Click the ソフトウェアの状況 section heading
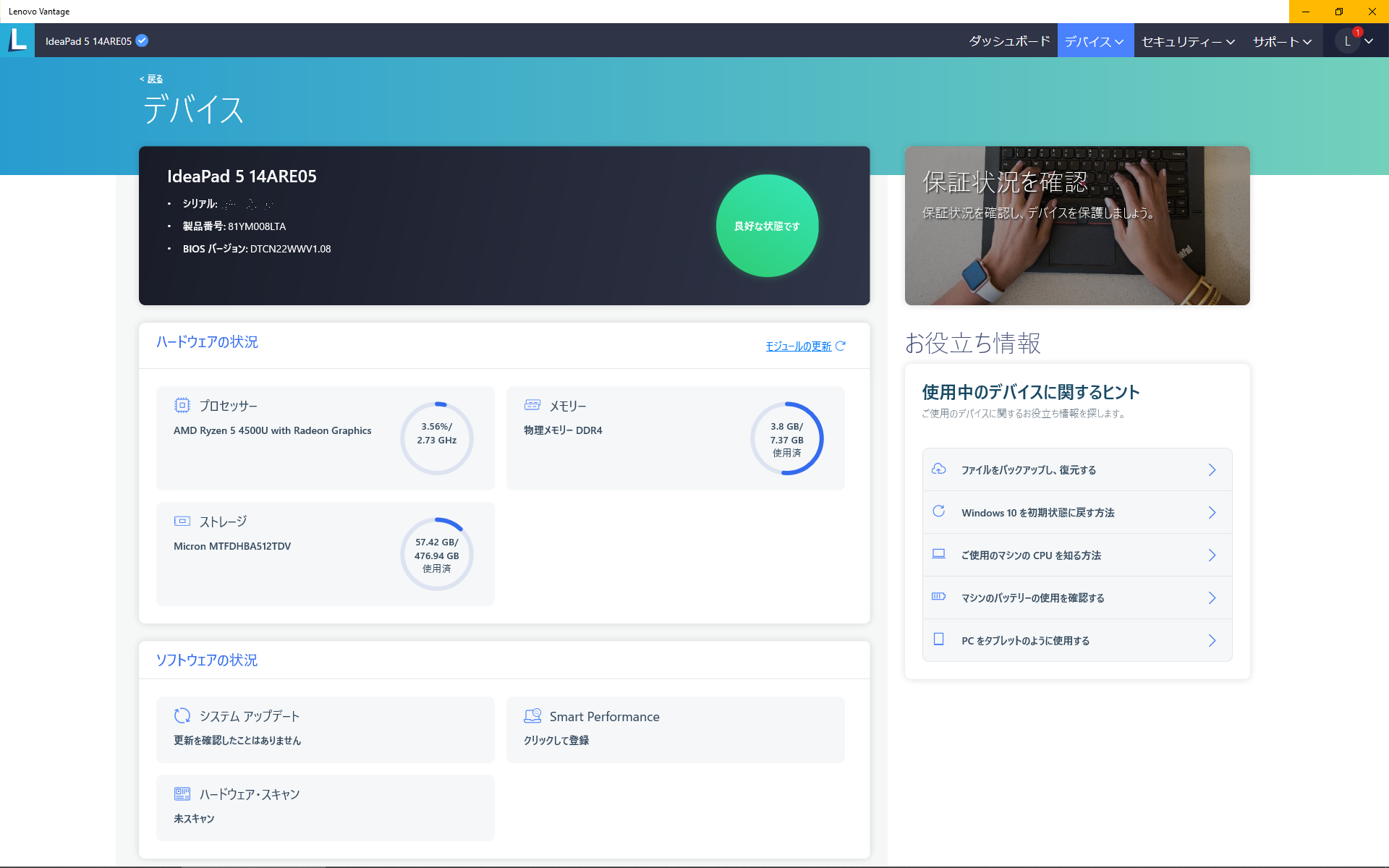1389x868 pixels. tap(207, 660)
